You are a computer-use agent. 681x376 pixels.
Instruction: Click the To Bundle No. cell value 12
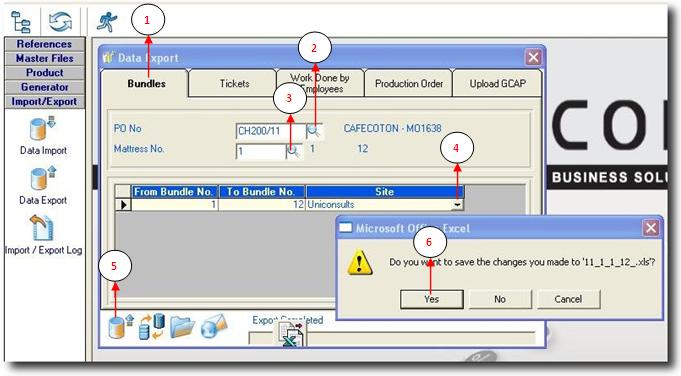click(x=262, y=204)
